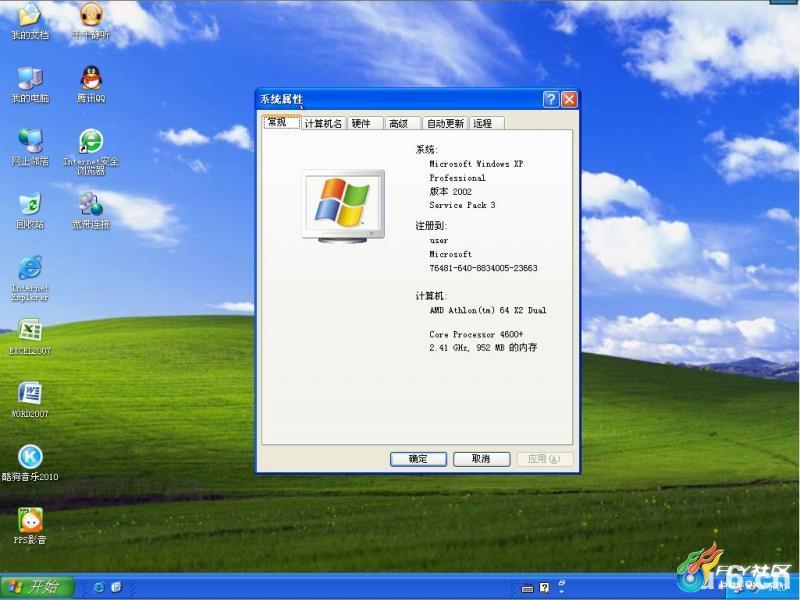800x600 pixels.
Task: Click the Internet Explorer quick launch icon
Action: [x=99, y=587]
